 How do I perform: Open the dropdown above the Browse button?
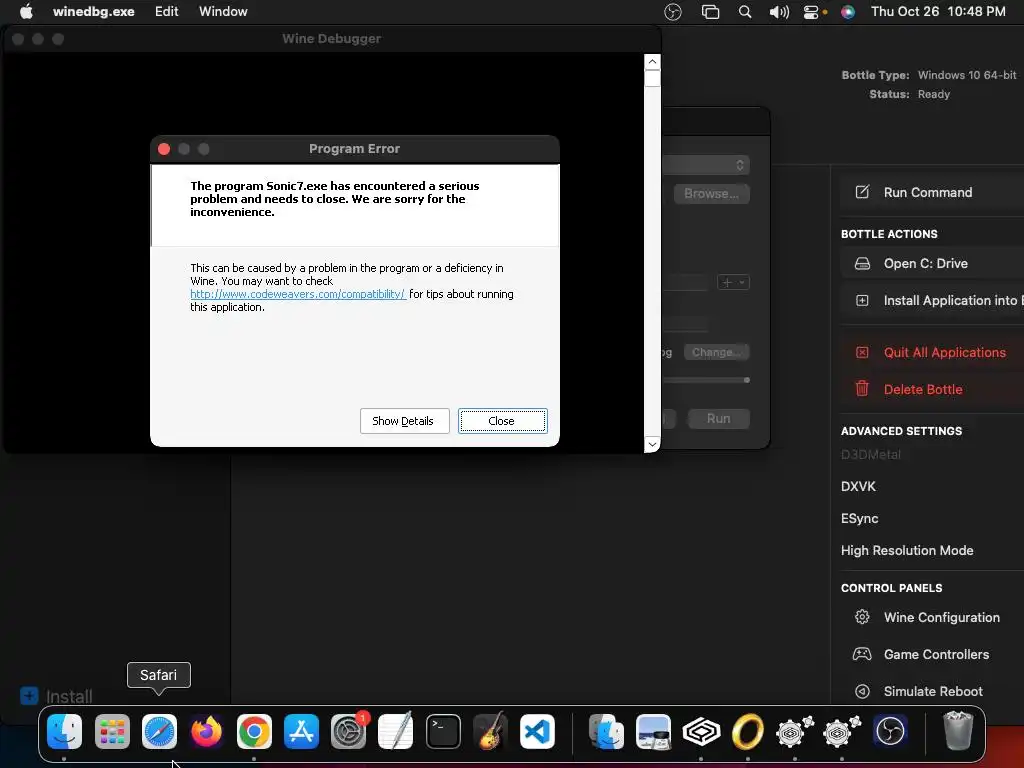tap(706, 165)
